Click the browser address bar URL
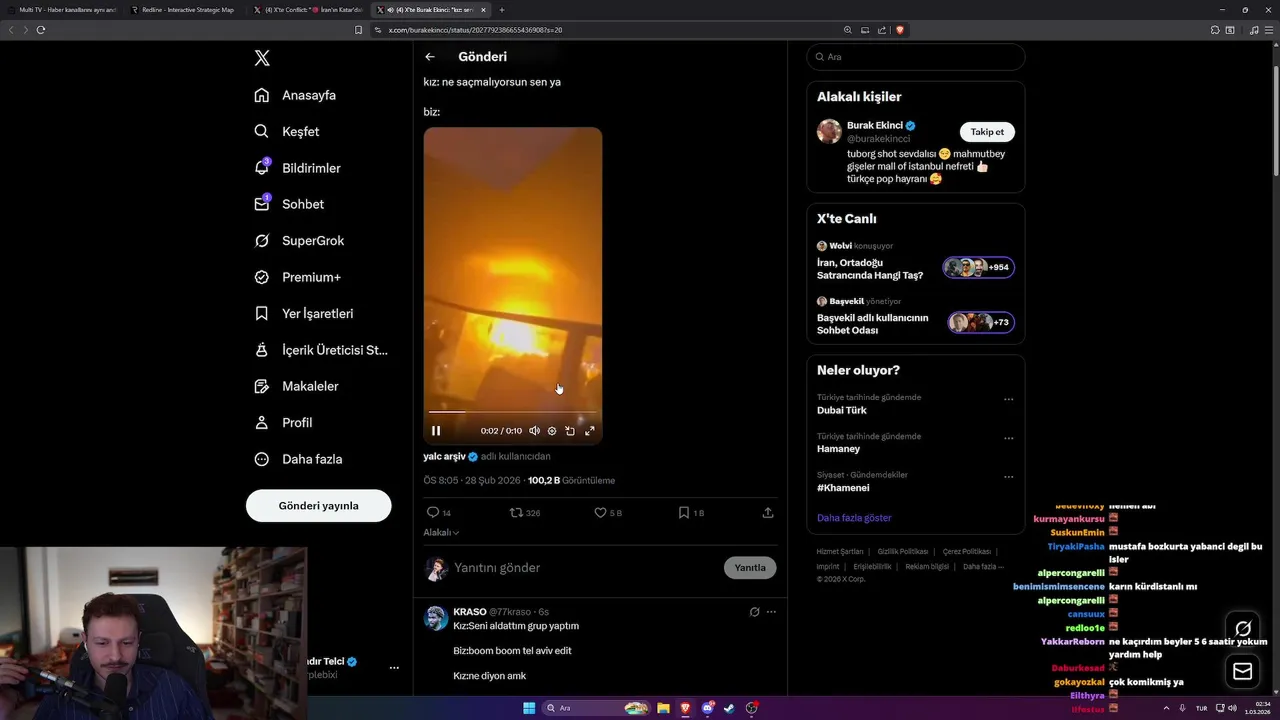The image size is (1280, 720). (475, 30)
